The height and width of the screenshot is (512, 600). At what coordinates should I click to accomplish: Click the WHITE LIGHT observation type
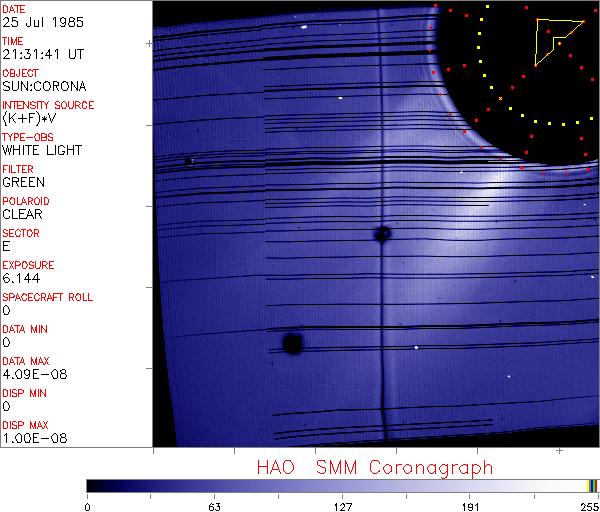pos(42,151)
